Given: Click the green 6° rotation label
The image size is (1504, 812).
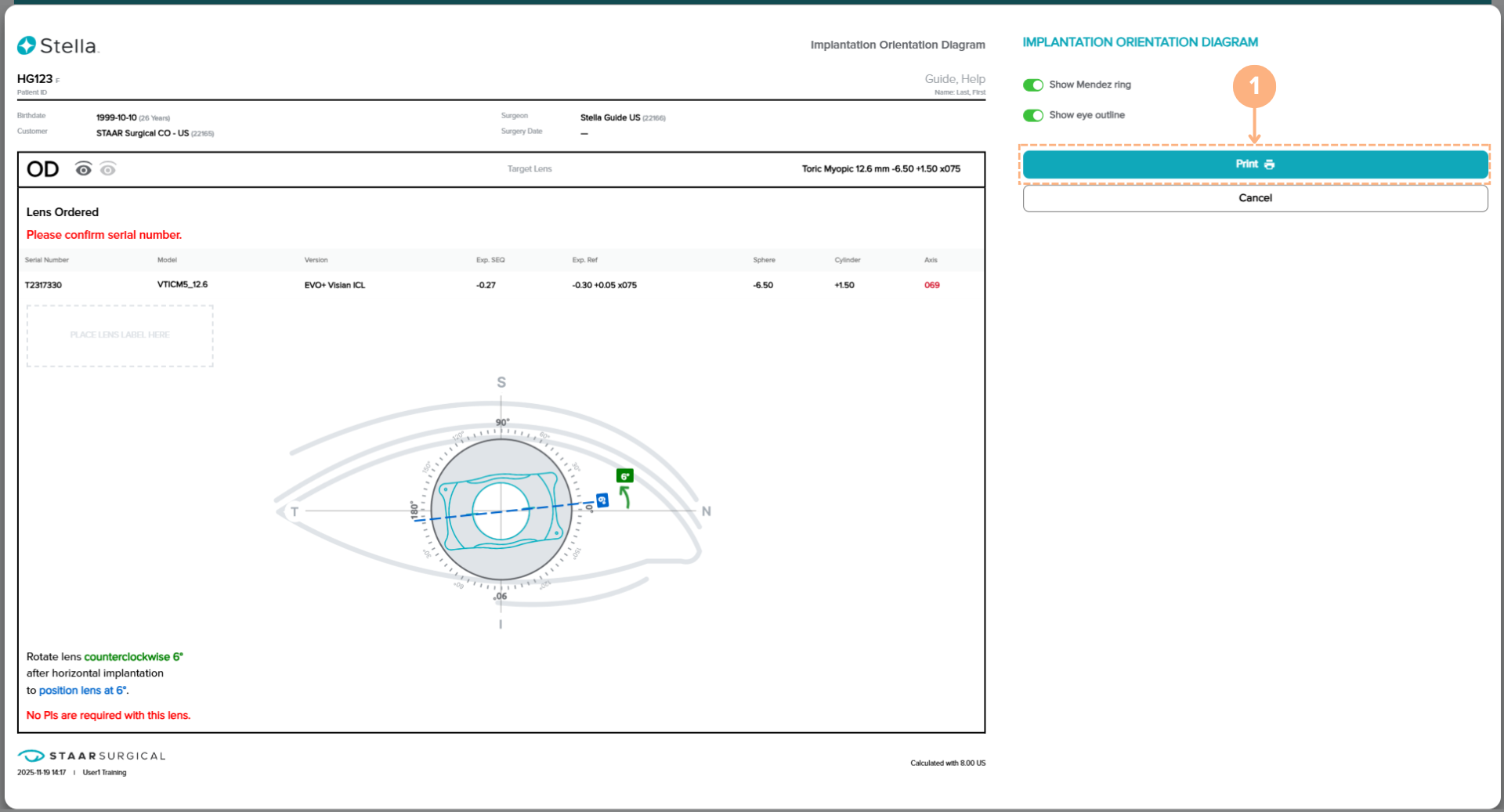Looking at the screenshot, I should (x=625, y=476).
